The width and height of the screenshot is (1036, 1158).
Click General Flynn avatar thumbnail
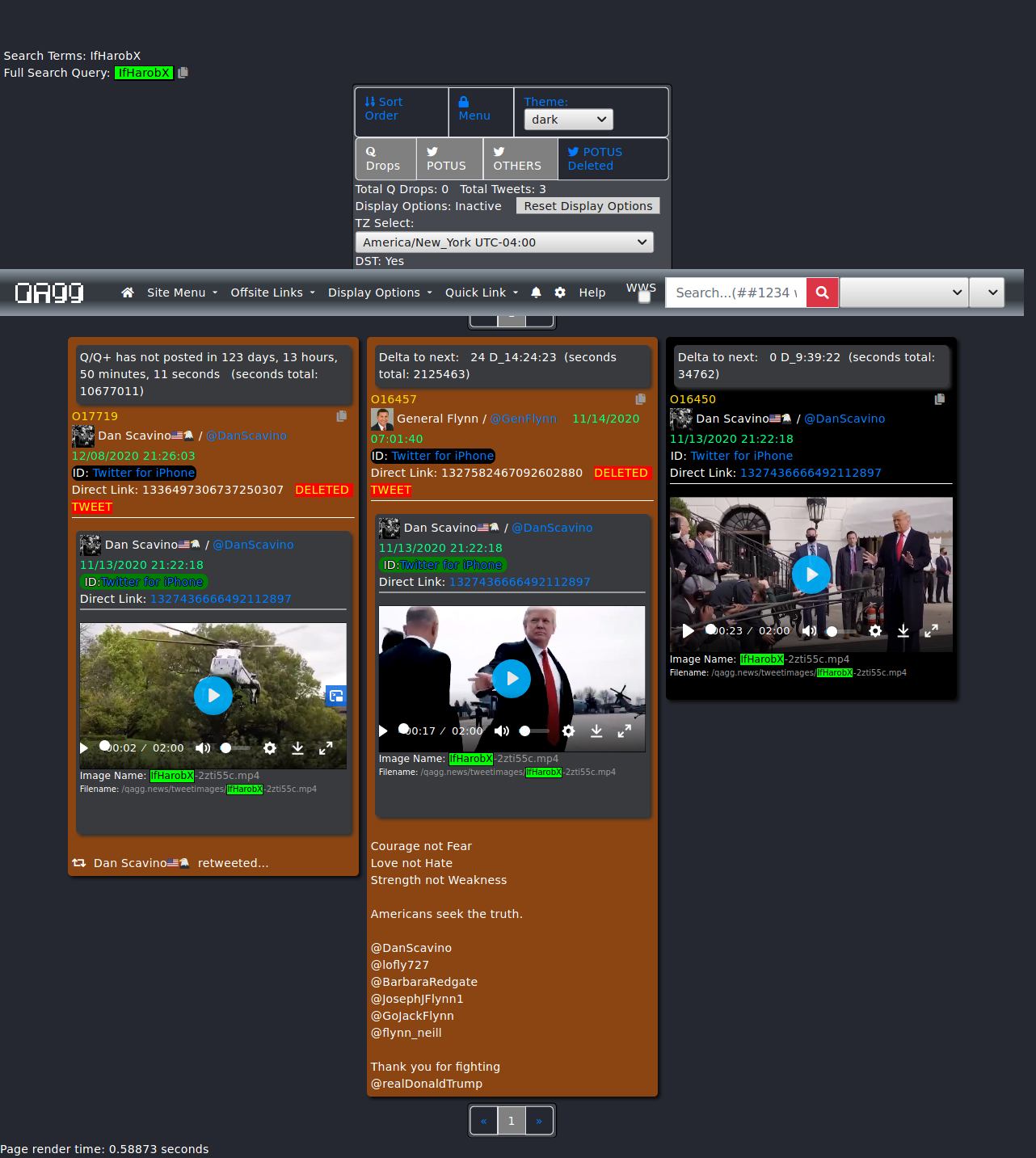point(382,419)
